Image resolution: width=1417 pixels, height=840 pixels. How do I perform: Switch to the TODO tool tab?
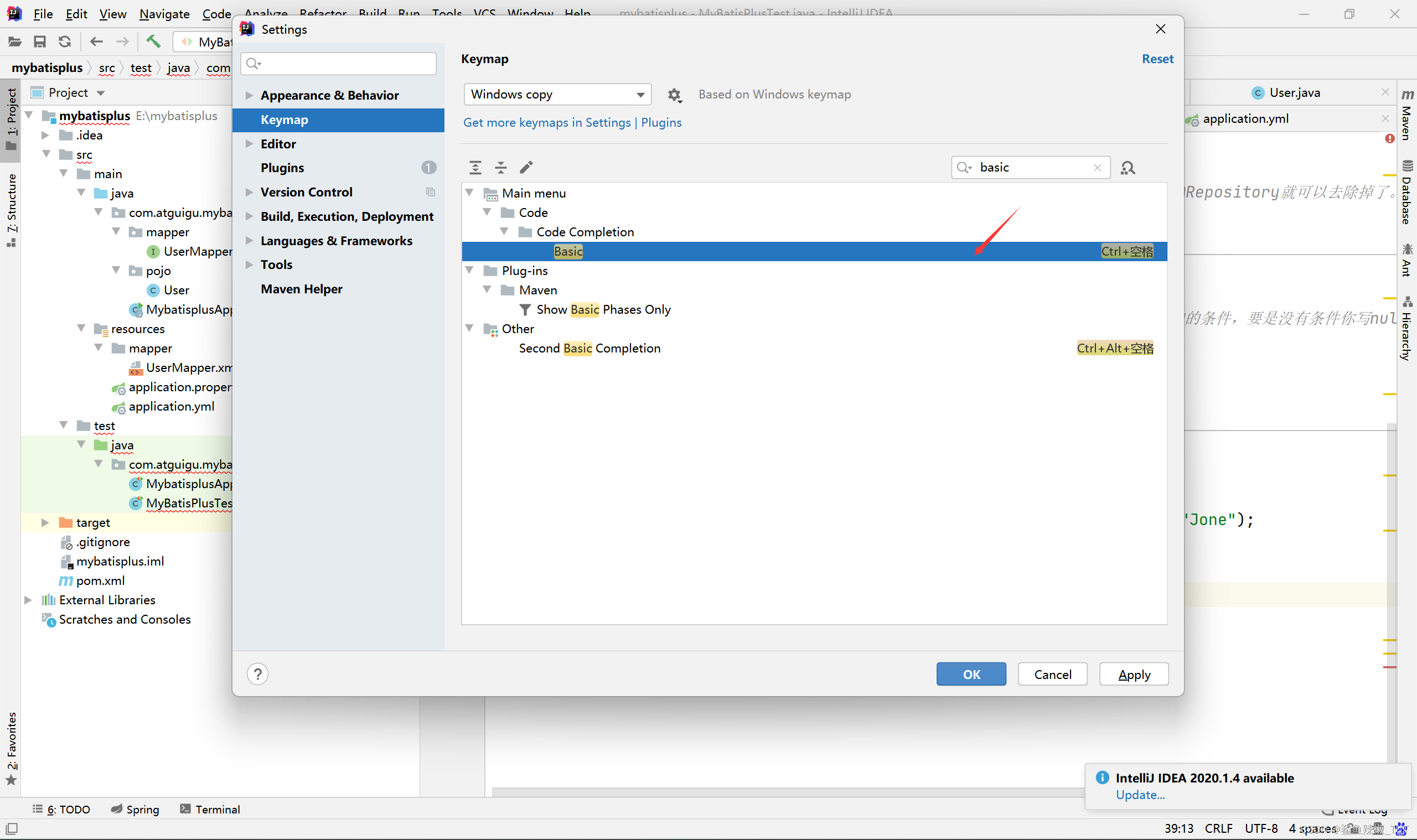pyautogui.click(x=61, y=809)
